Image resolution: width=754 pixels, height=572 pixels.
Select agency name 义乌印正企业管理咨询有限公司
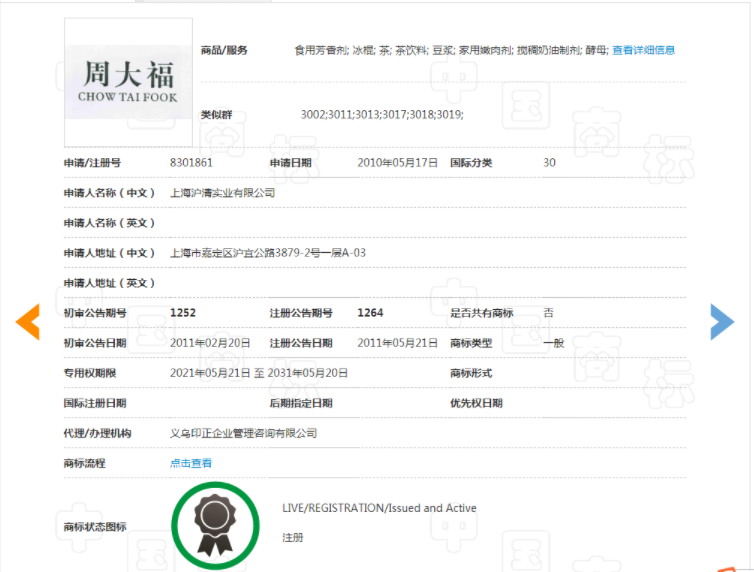click(x=243, y=433)
